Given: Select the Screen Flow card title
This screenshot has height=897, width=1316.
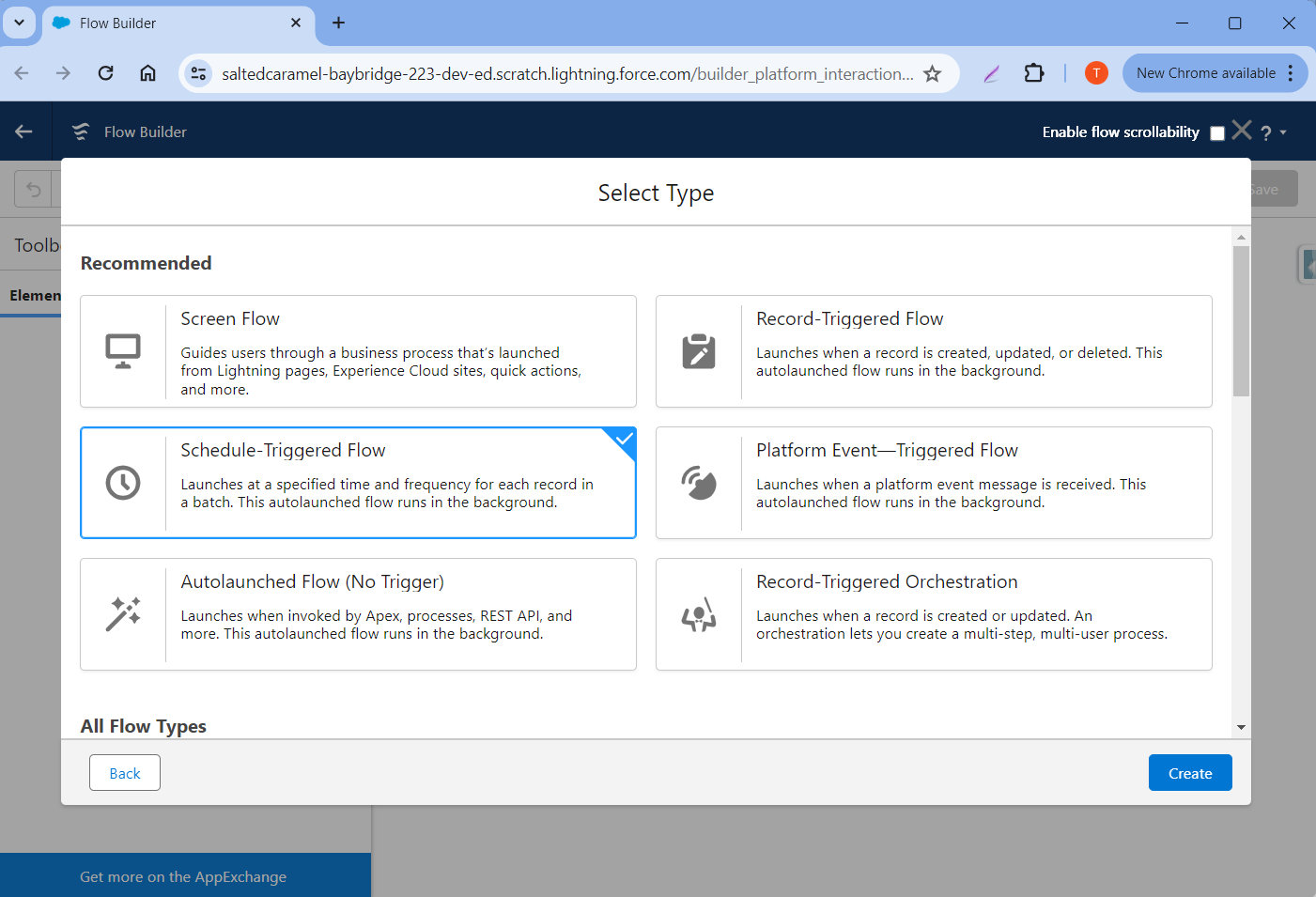Looking at the screenshot, I should tap(230, 318).
